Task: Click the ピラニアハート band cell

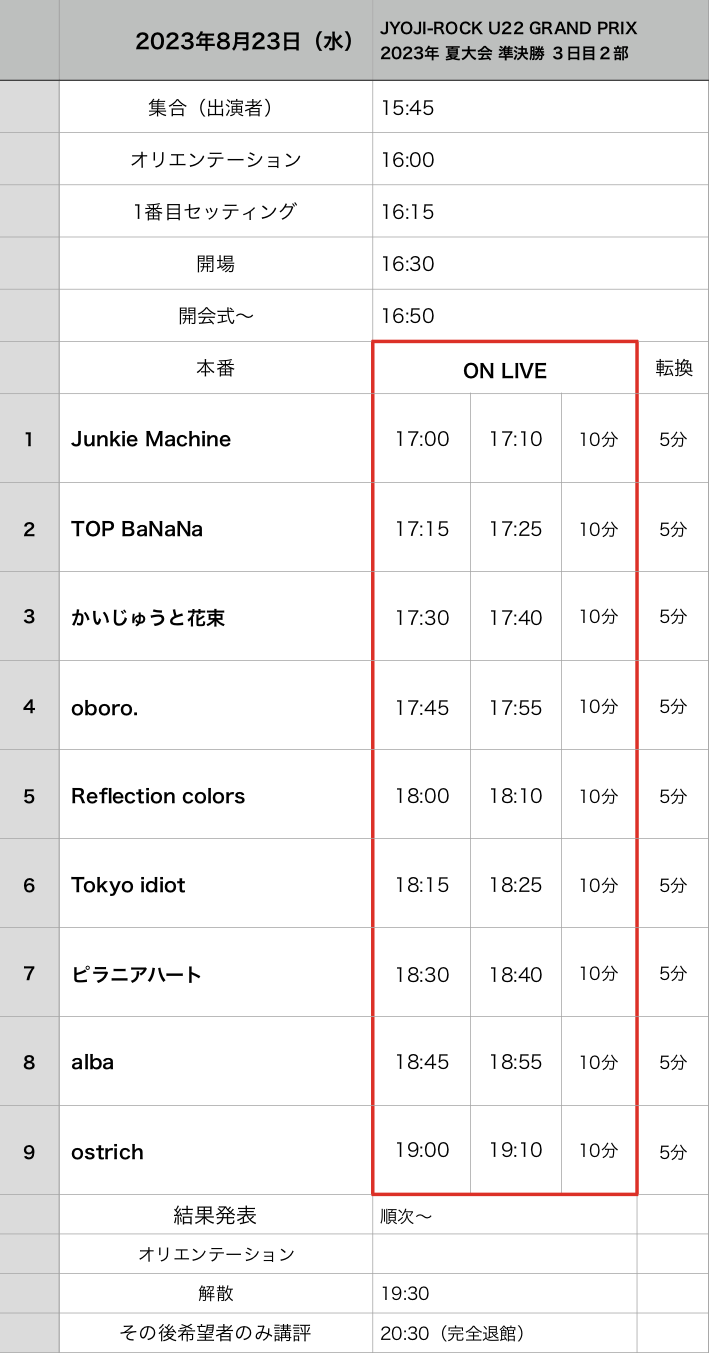Action: pos(216,973)
